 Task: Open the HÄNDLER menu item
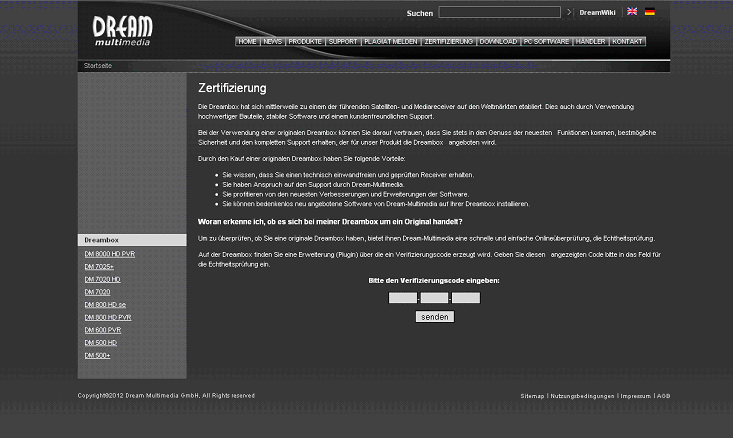tap(590, 42)
